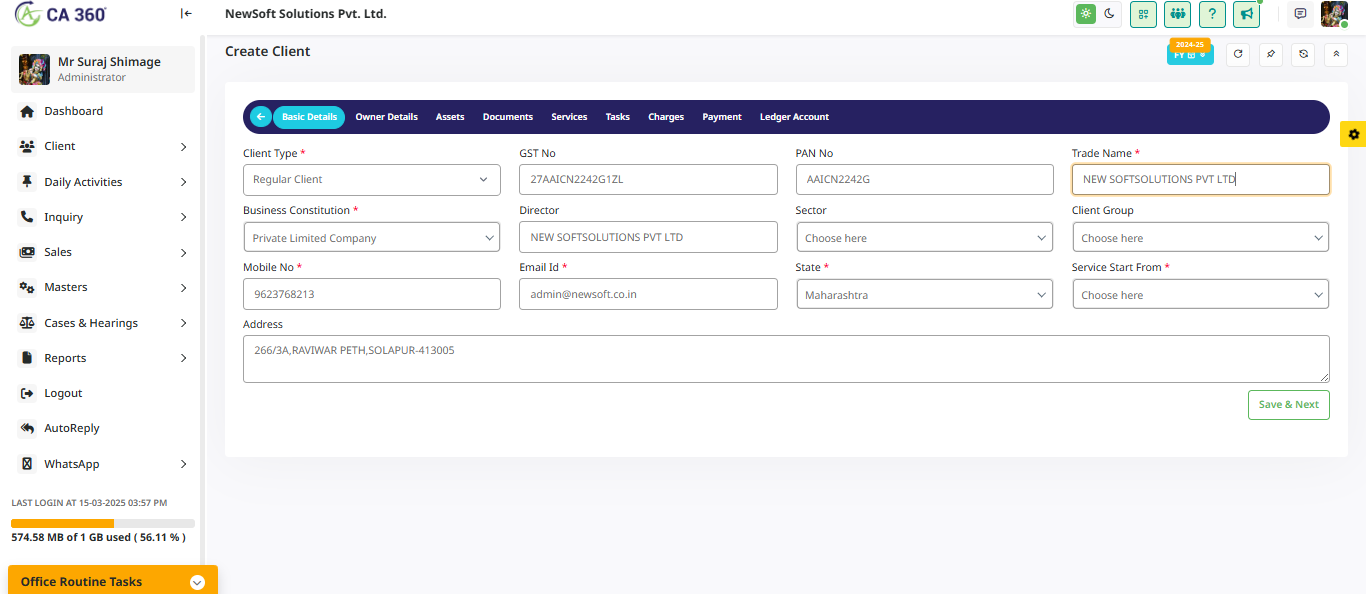Click the CA 360 logo
The height and width of the screenshot is (594, 1366).
60,14
